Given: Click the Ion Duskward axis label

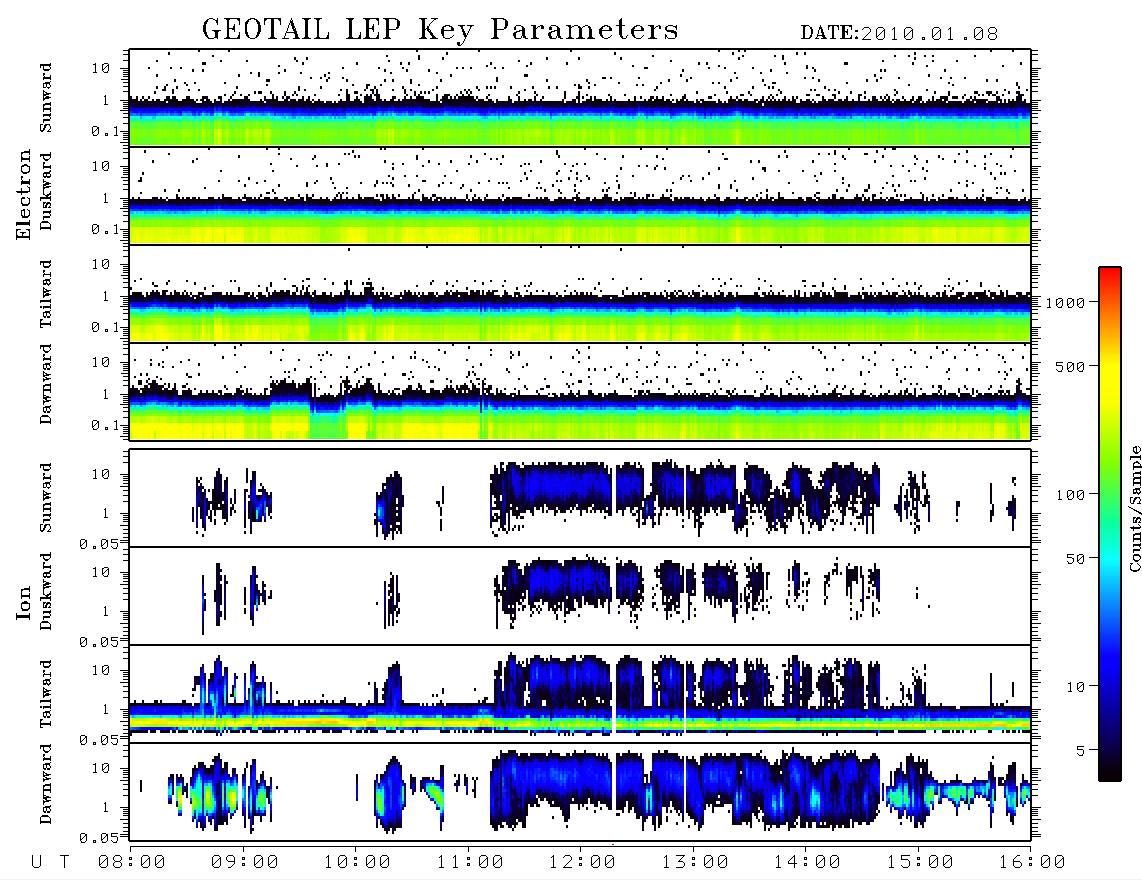Looking at the screenshot, I should (x=45, y=591).
